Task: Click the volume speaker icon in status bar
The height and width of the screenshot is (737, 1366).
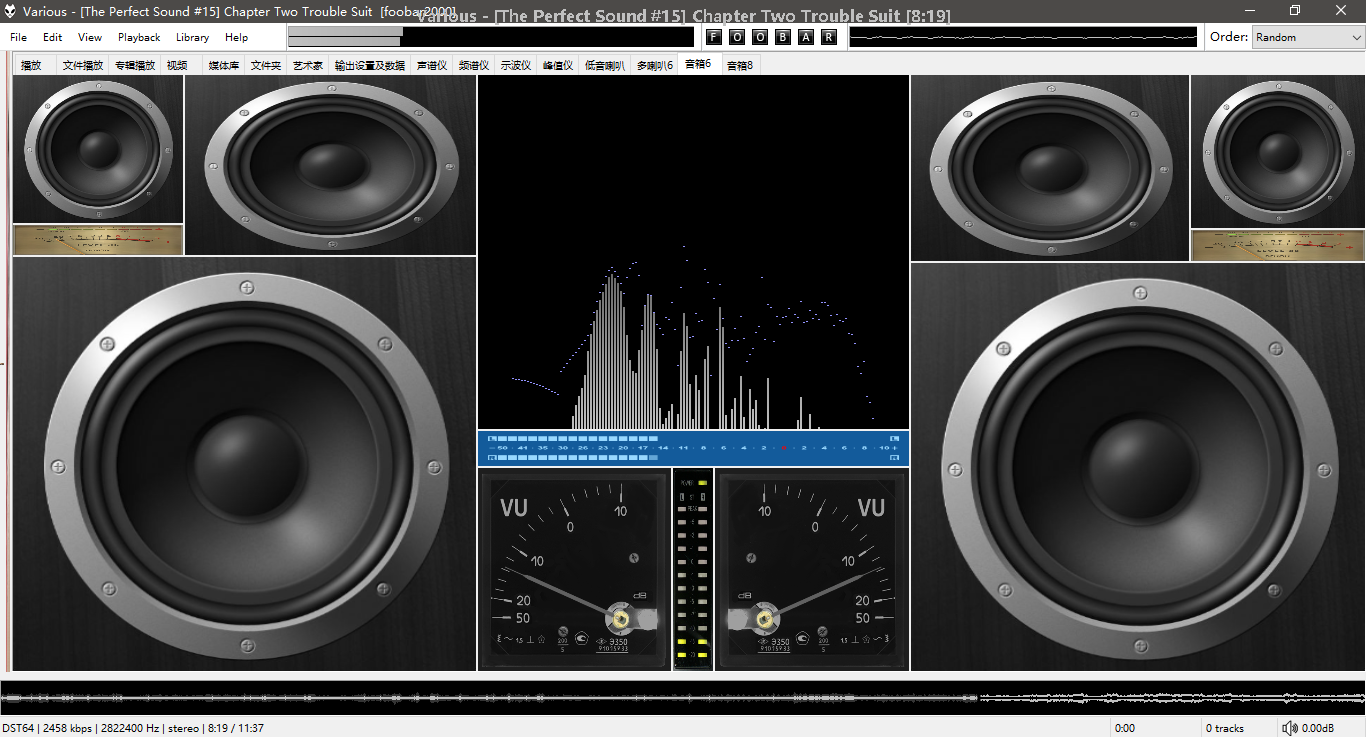Action: 1290,728
